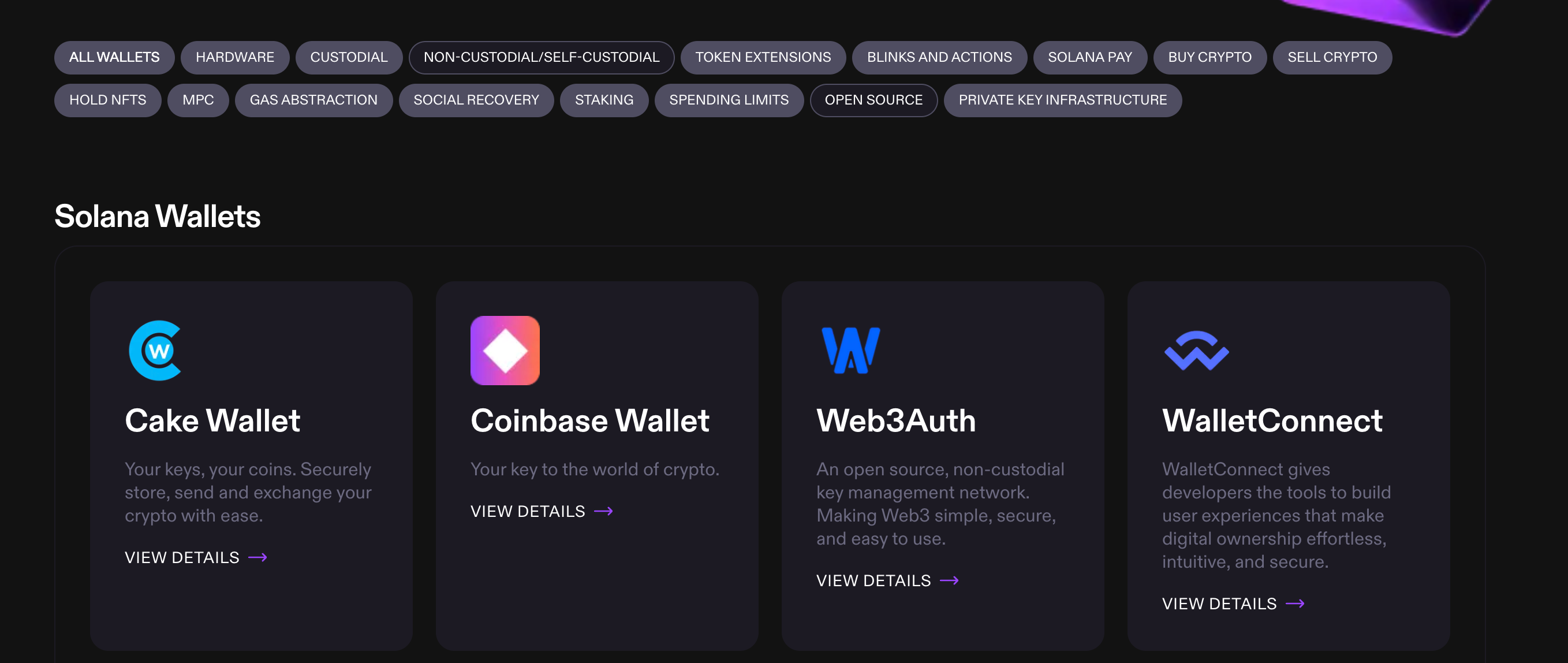Filter wallets by Solana Pay support
1568x663 pixels.
pos(1089,58)
